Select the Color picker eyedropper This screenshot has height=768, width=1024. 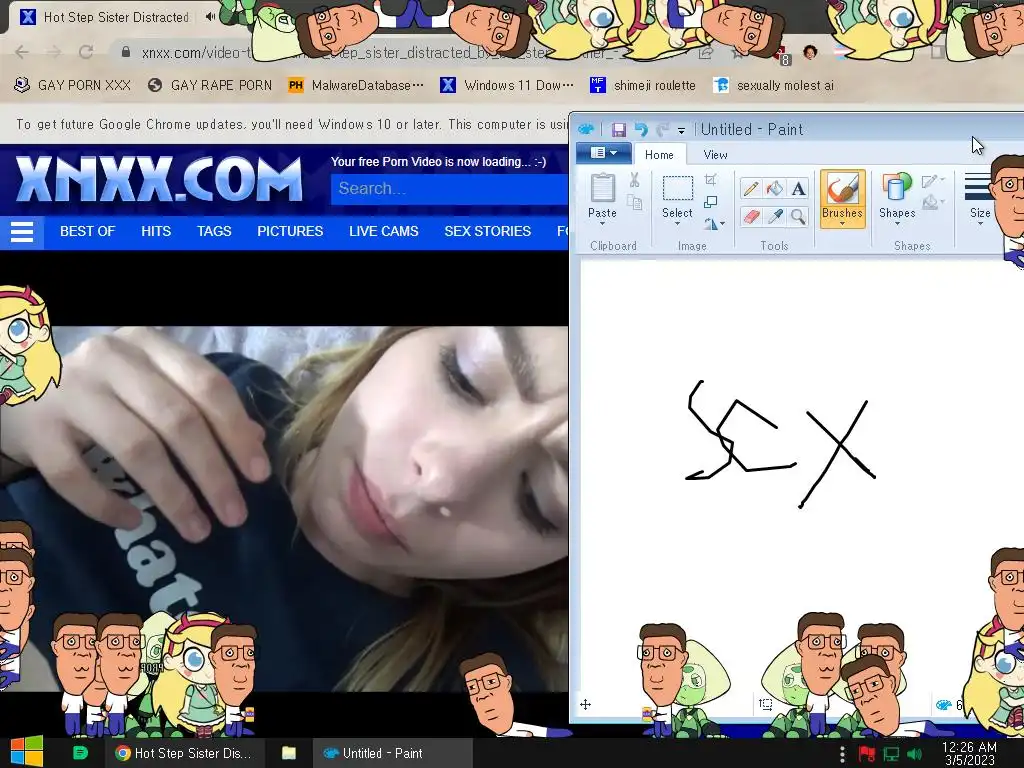click(x=775, y=216)
